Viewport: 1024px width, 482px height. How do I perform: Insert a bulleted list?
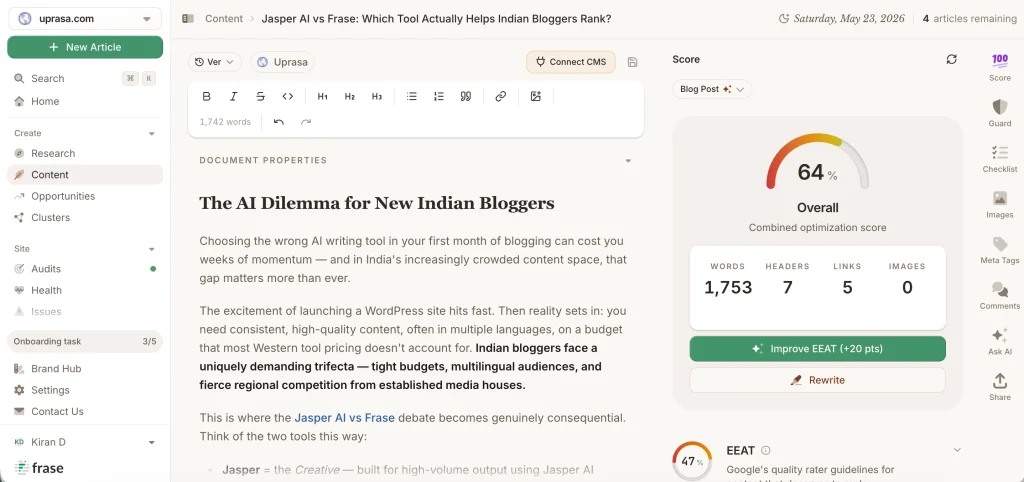pyautogui.click(x=411, y=97)
